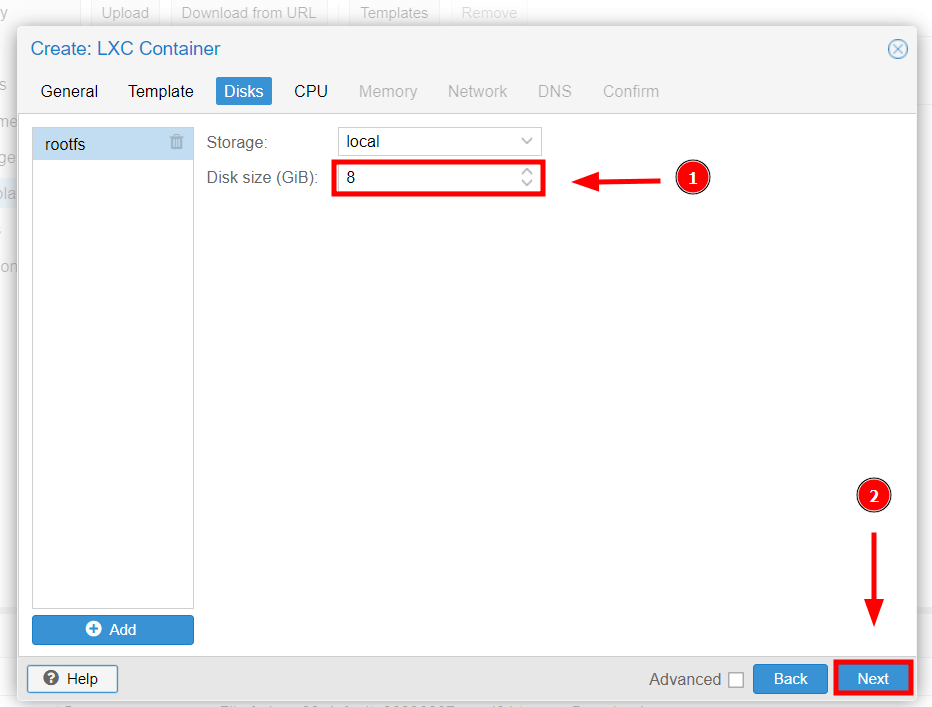Click the Templates button in toolbar
The width and height of the screenshot is (932, 707).
[x=394, y=13]
